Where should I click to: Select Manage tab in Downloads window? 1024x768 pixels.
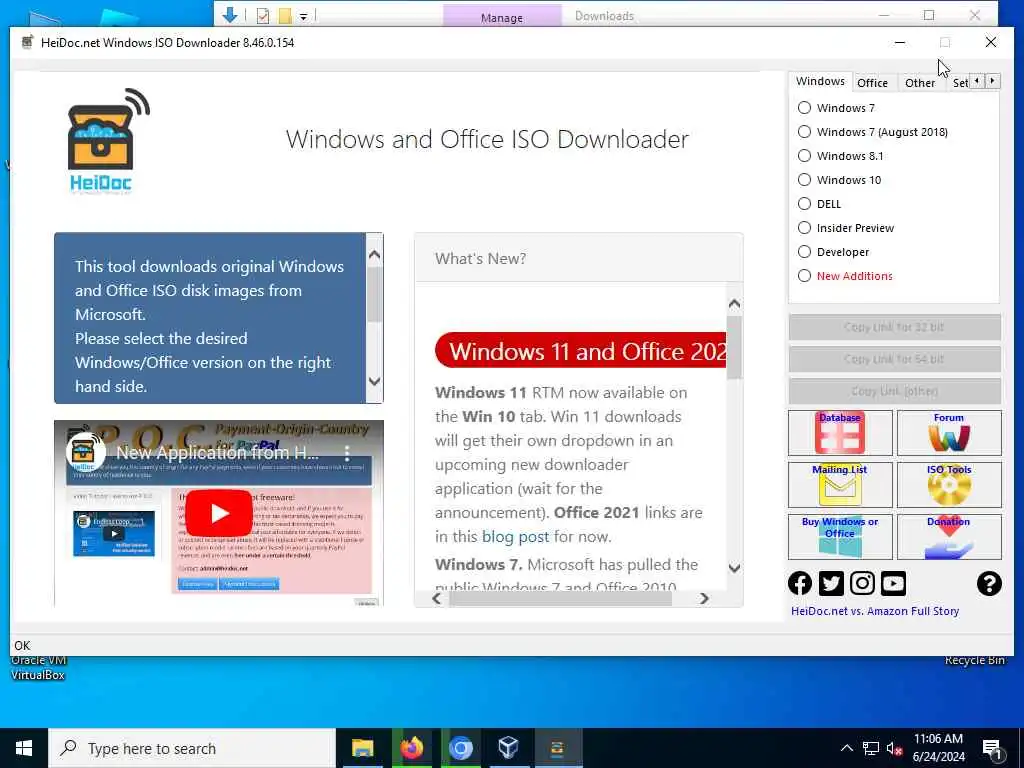pos(502,17)
